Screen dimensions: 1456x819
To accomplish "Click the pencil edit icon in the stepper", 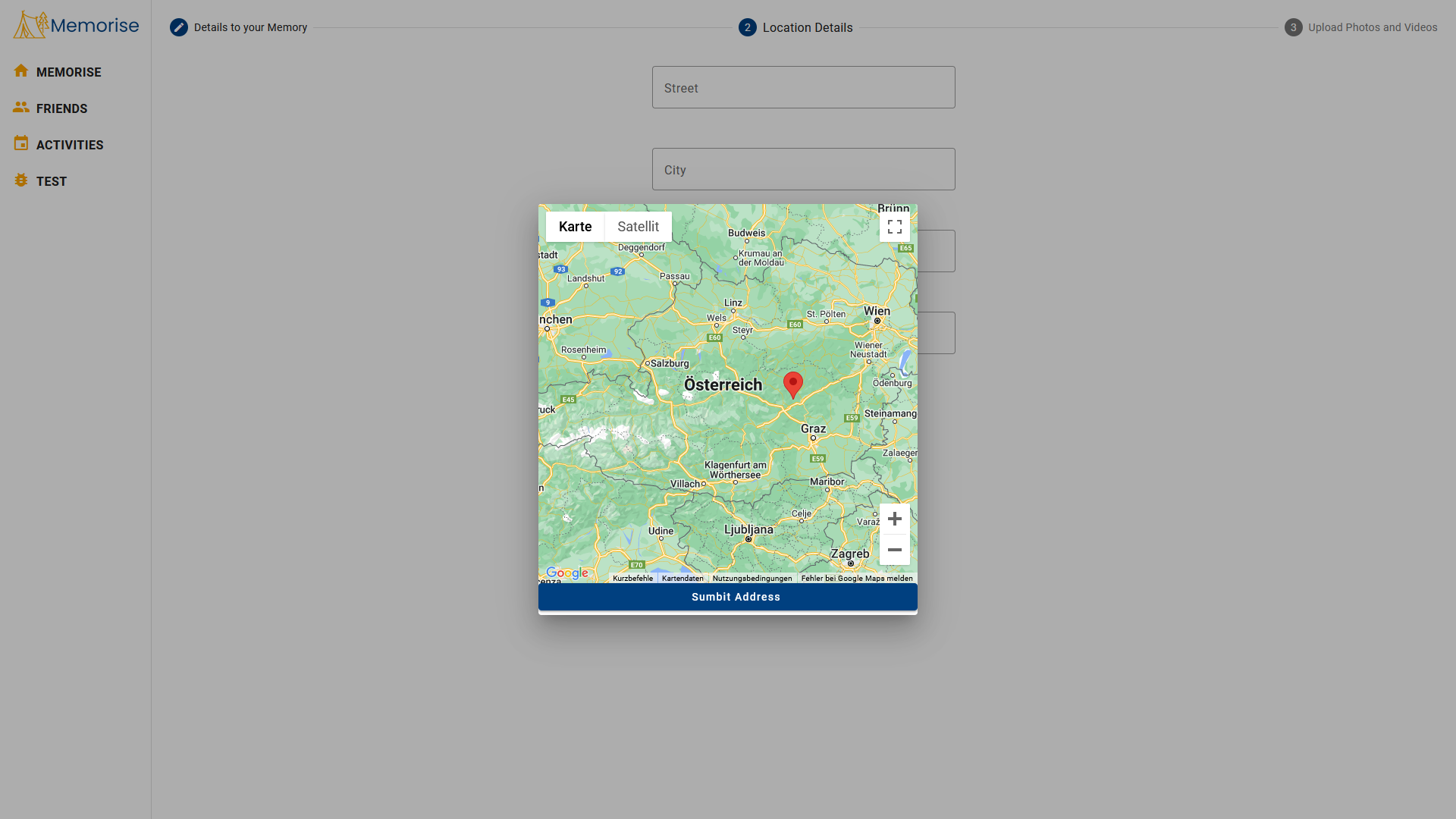I will click(180, 27).
